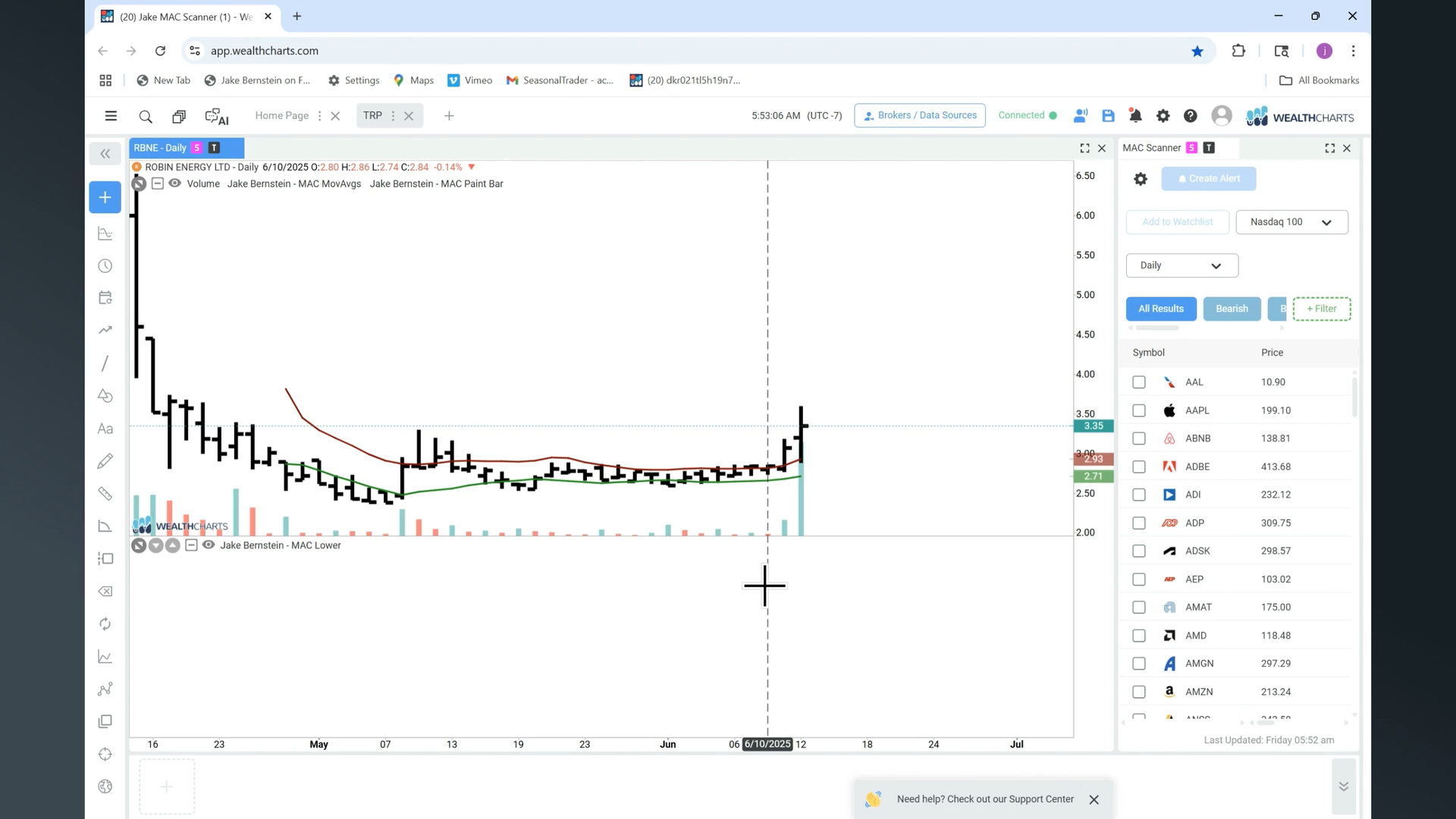Select the eraser delete drawings tool
1456x819 pixels.
point(105,591)
